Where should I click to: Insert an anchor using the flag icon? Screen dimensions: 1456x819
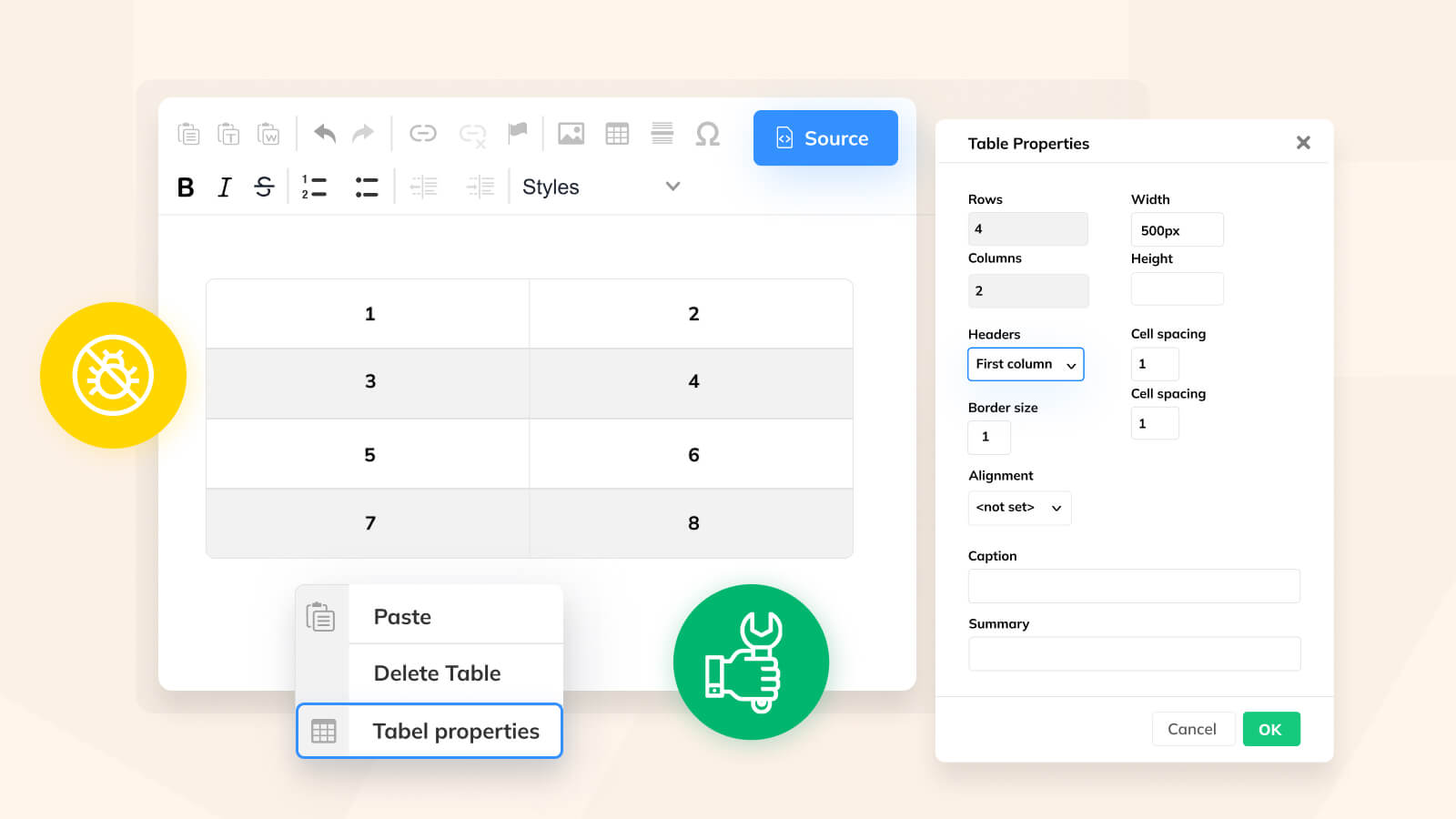click(x=517, y=134)
